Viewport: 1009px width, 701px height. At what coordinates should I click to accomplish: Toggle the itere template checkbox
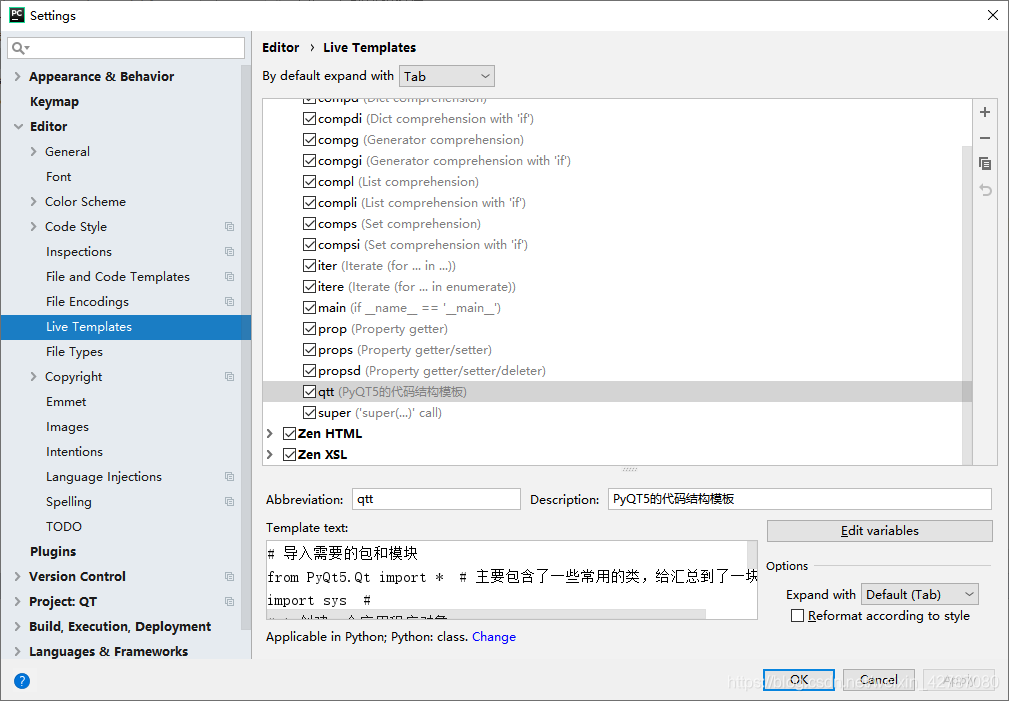(x=309, y=287)
